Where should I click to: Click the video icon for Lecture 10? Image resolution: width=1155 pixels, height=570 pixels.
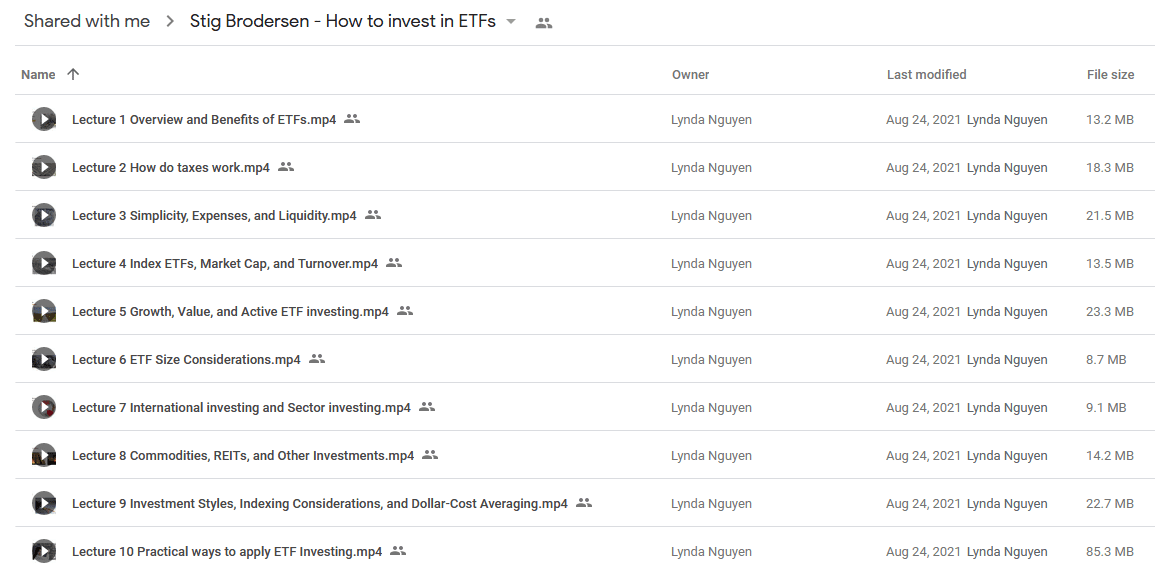[x=44, y=552]
